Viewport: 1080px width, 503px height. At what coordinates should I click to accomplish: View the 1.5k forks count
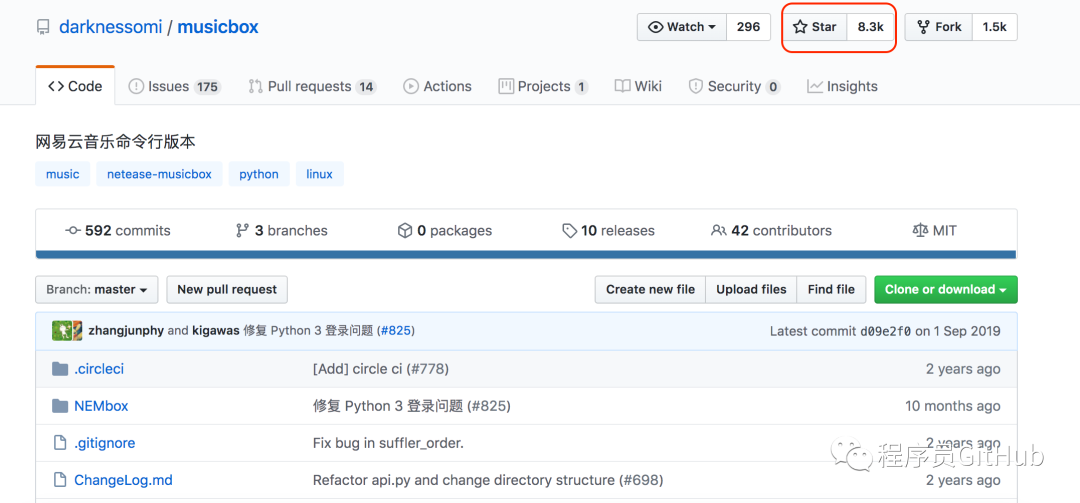click(x=995, y=27)
